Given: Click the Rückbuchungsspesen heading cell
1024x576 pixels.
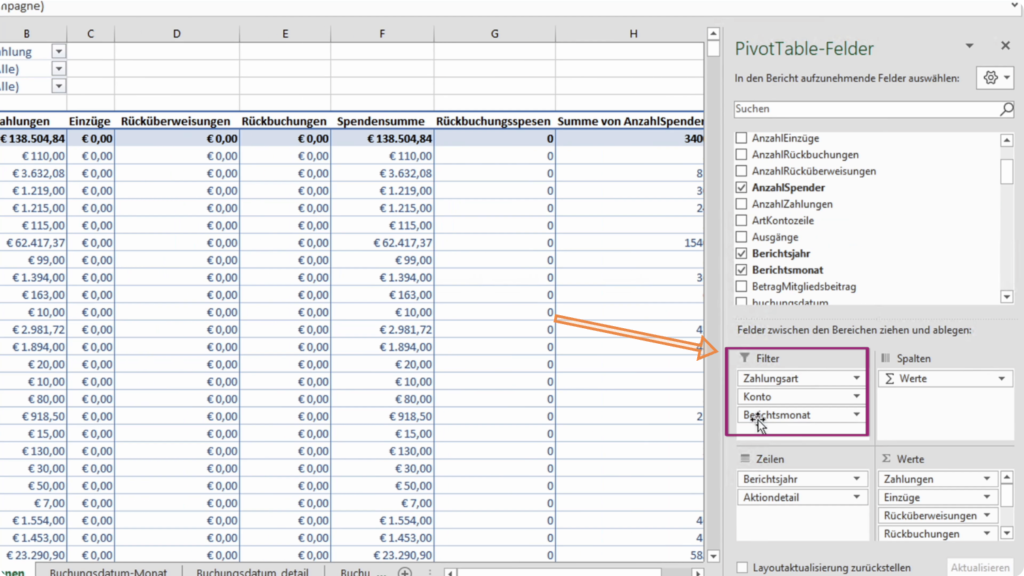Looking at the screenshot, I should [x=494, y=121].
